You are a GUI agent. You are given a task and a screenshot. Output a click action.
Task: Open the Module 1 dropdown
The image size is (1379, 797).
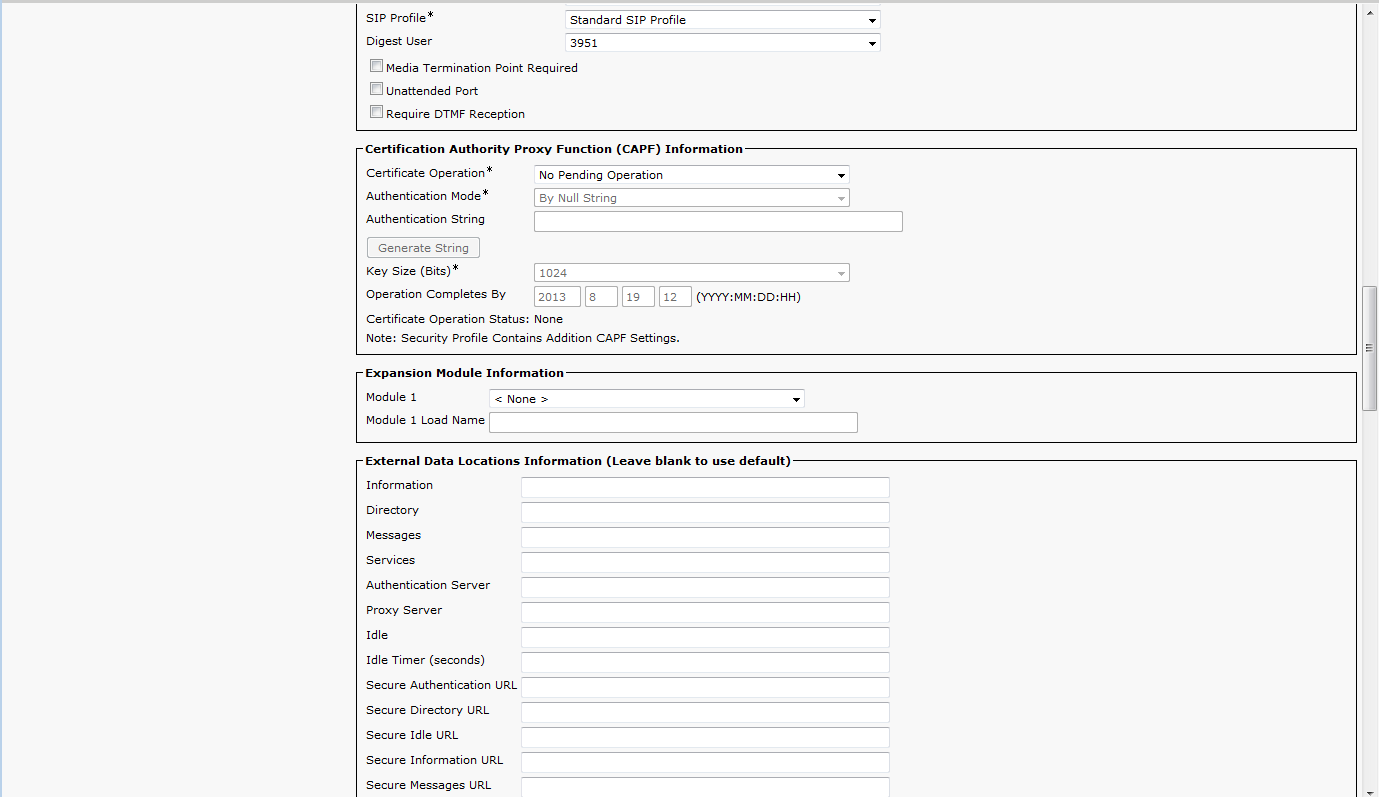tap(646, 399)
